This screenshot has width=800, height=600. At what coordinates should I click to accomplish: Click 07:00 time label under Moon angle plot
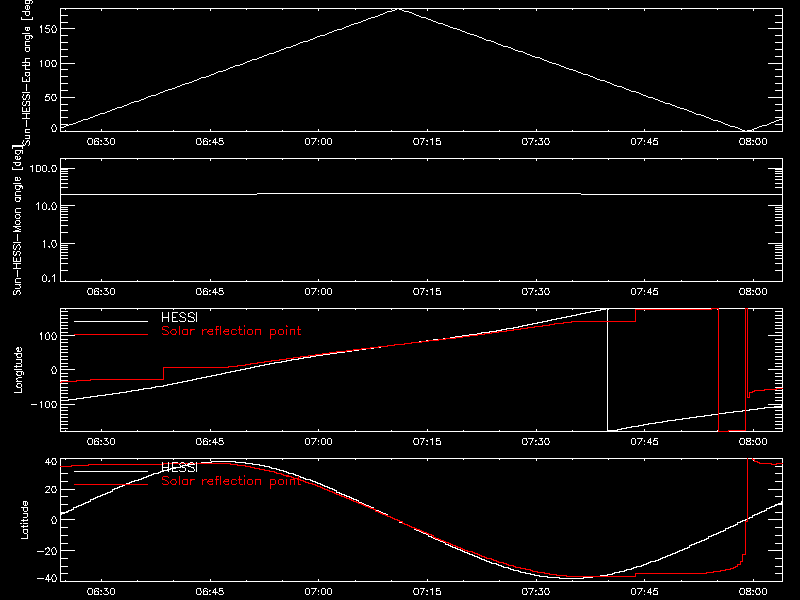[318, 292]
